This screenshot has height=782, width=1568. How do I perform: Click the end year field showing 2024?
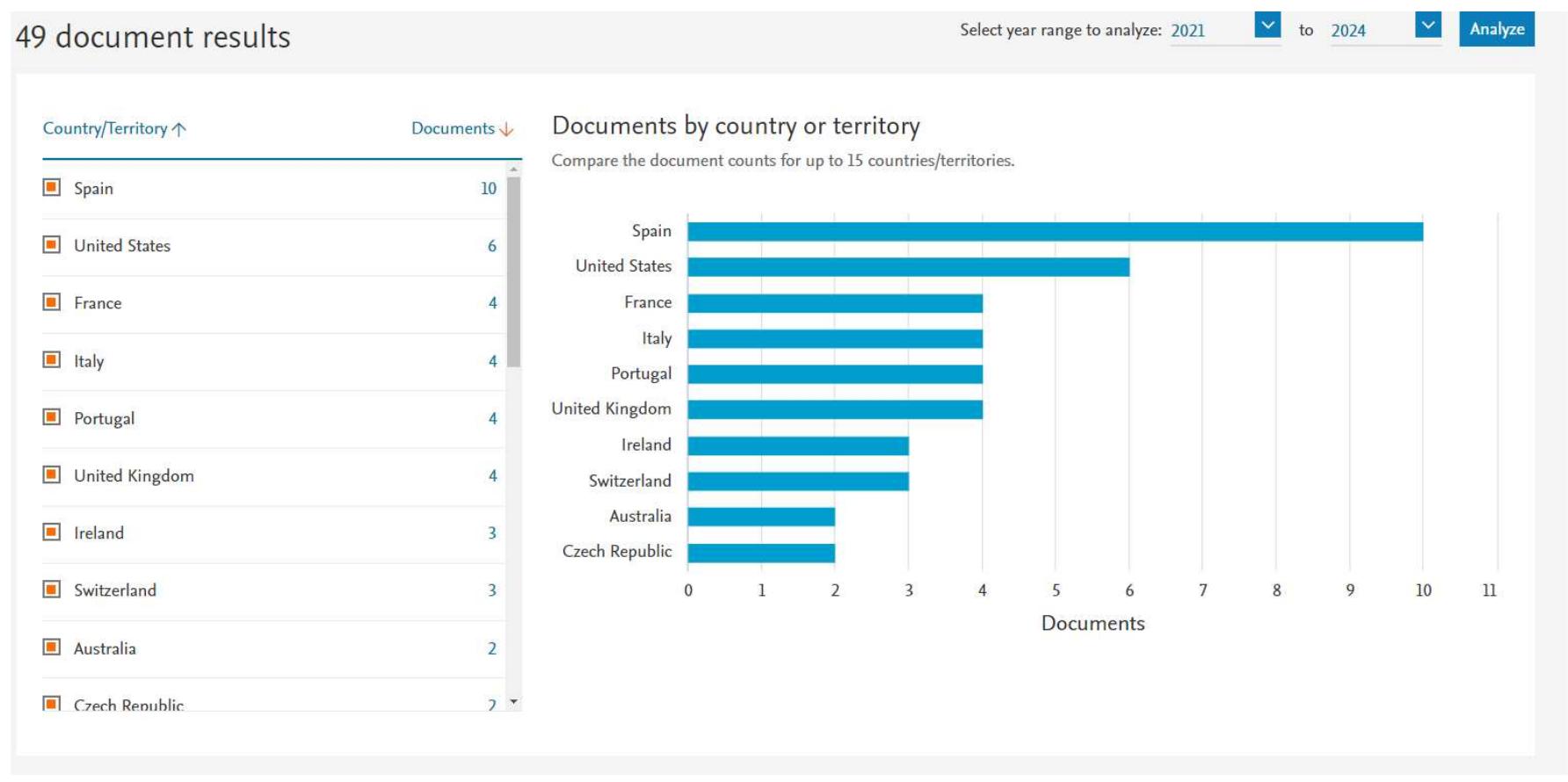1385,30
